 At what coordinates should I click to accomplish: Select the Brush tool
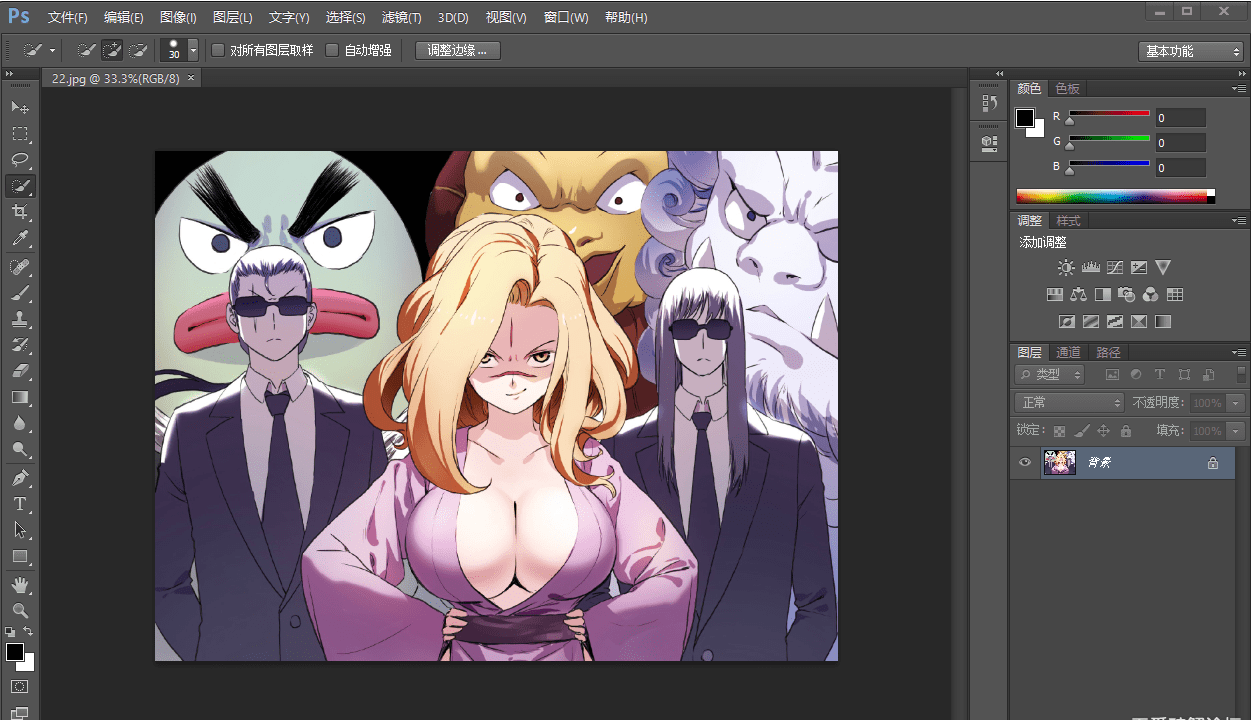click(x=20, y=293)
